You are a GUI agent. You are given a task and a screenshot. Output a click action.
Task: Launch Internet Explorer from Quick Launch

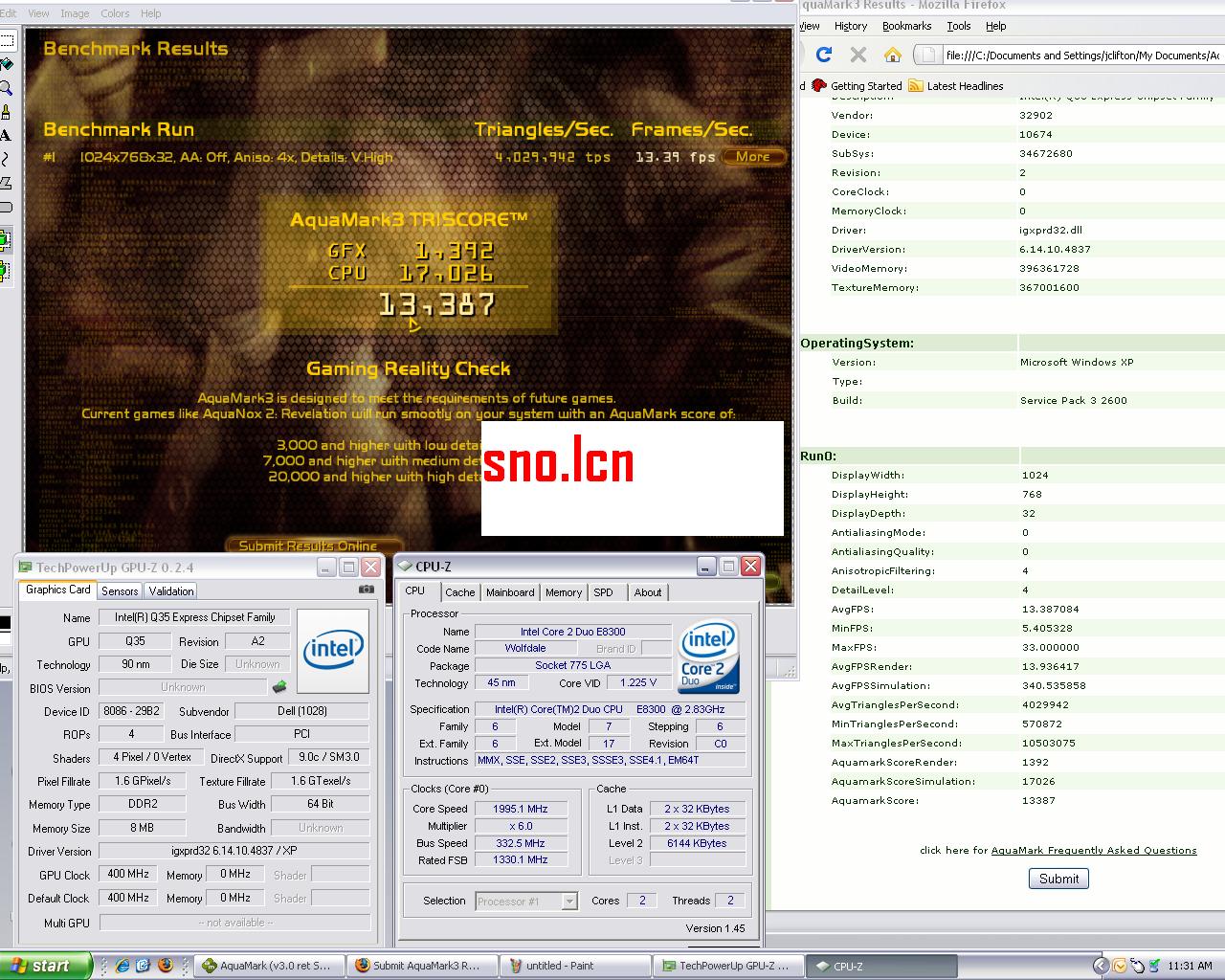click(122, 966)
